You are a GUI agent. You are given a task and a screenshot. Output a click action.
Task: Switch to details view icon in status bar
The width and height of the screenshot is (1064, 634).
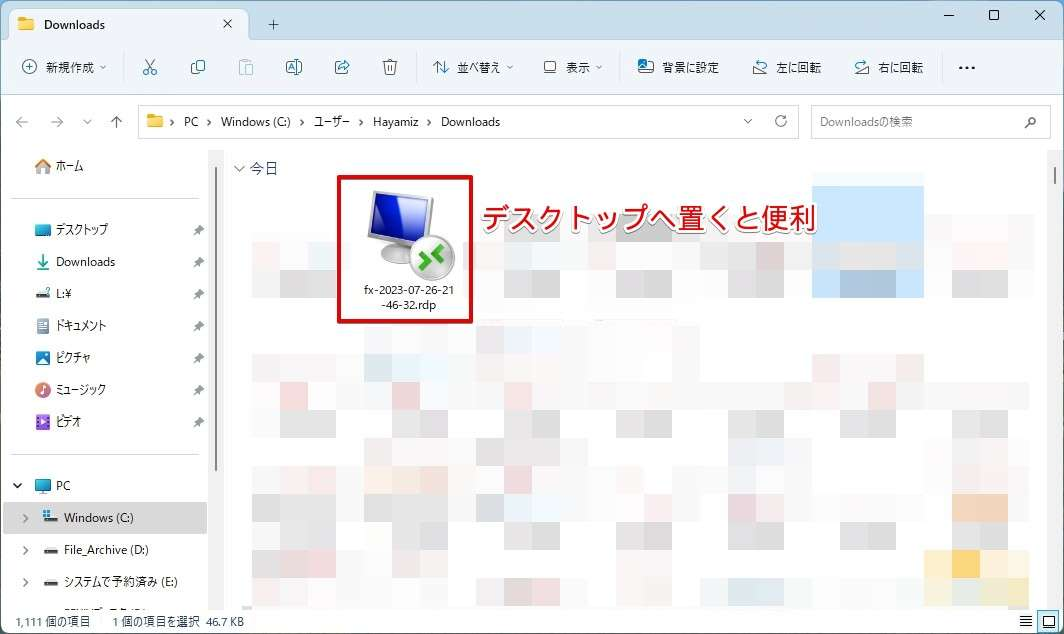click(x=1025, y=621)
